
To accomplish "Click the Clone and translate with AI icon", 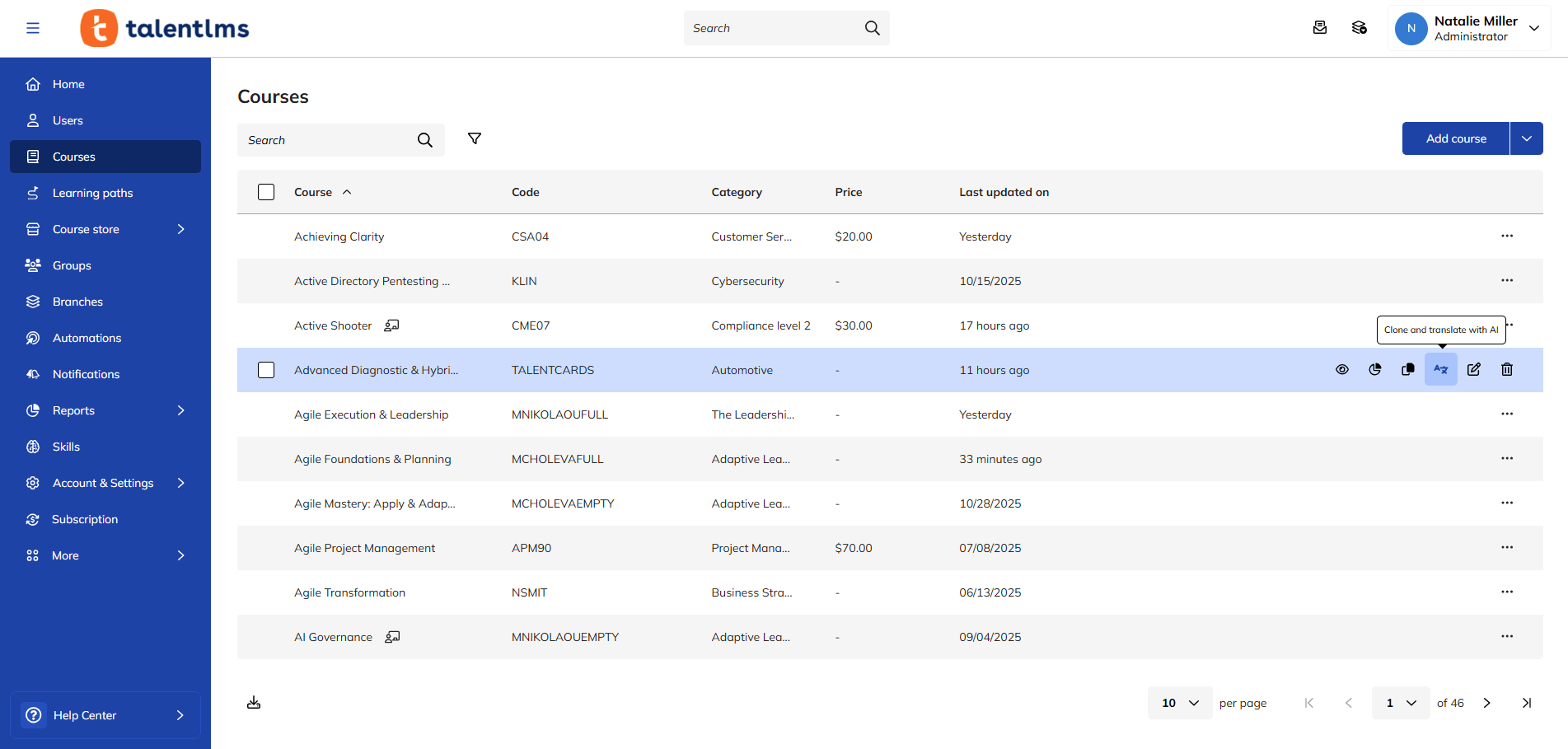I will point(1440,370).
